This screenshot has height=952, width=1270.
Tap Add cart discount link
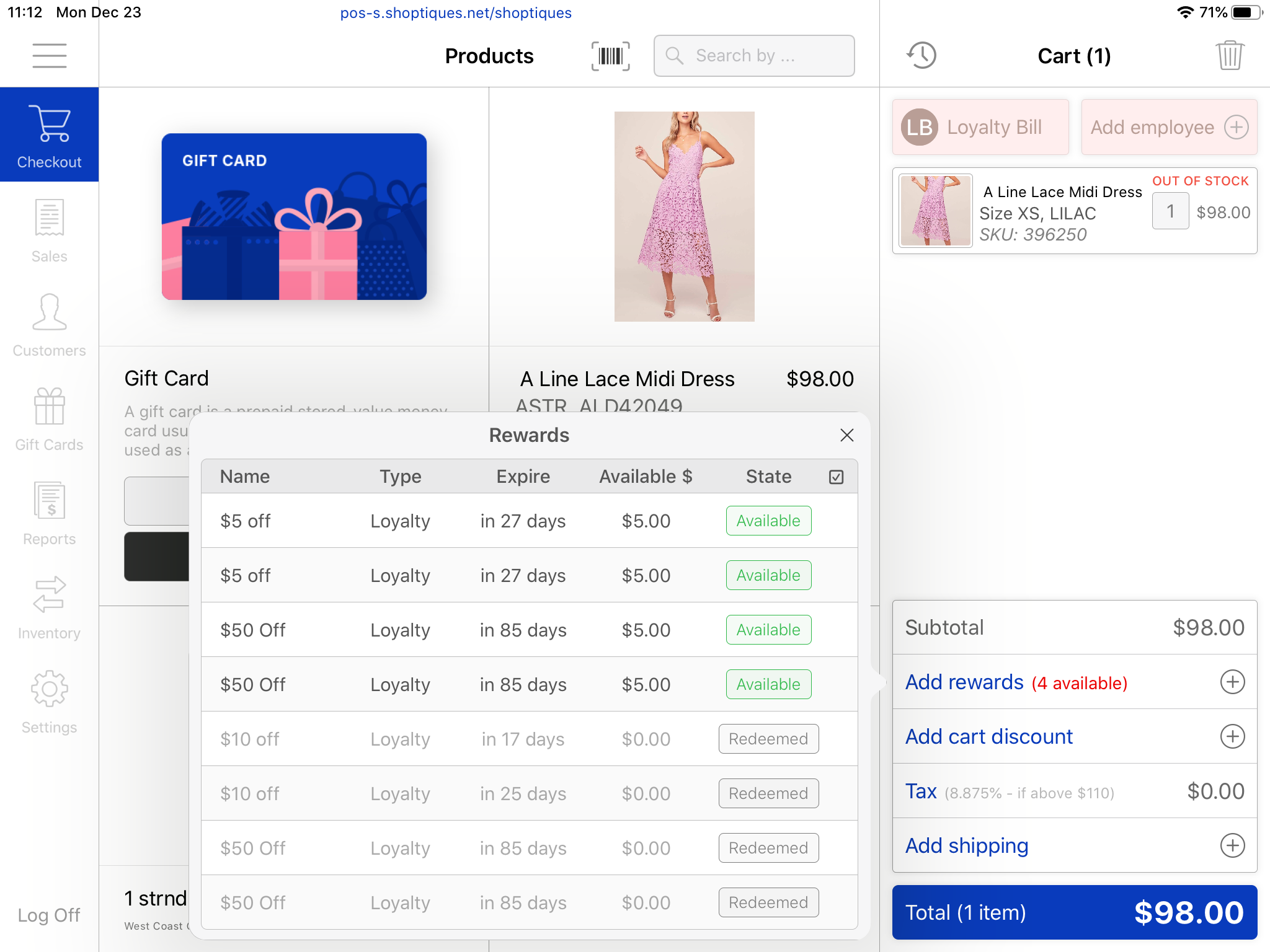pyautogui.click(x=989, y=736)
